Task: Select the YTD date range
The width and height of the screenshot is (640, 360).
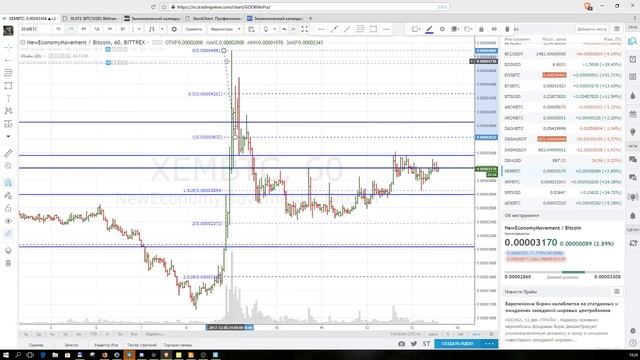Action: (93, 334)
